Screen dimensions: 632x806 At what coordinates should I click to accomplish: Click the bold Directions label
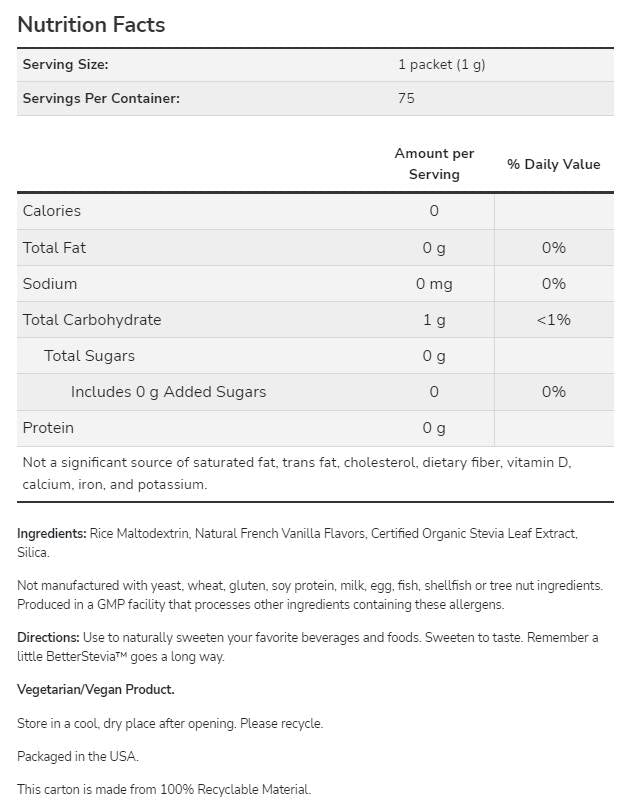48,638
